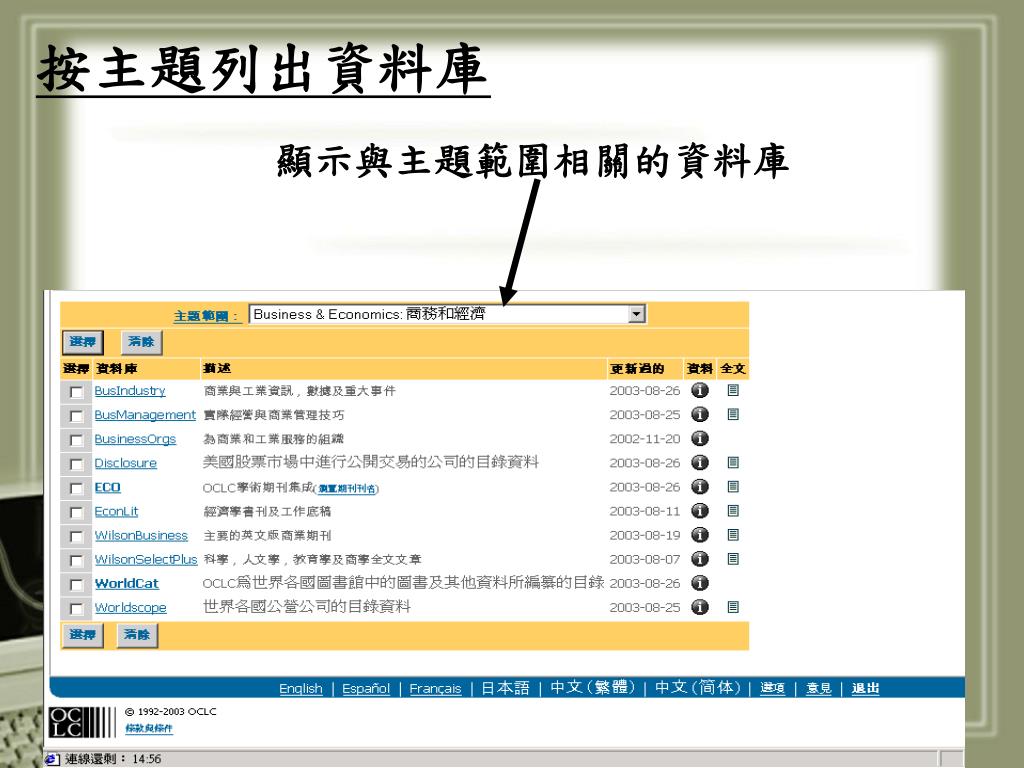Open the WorldCat database link
Image resolution: width=1024 pixels, height=768 pixels.
click(x=127, y=584)
